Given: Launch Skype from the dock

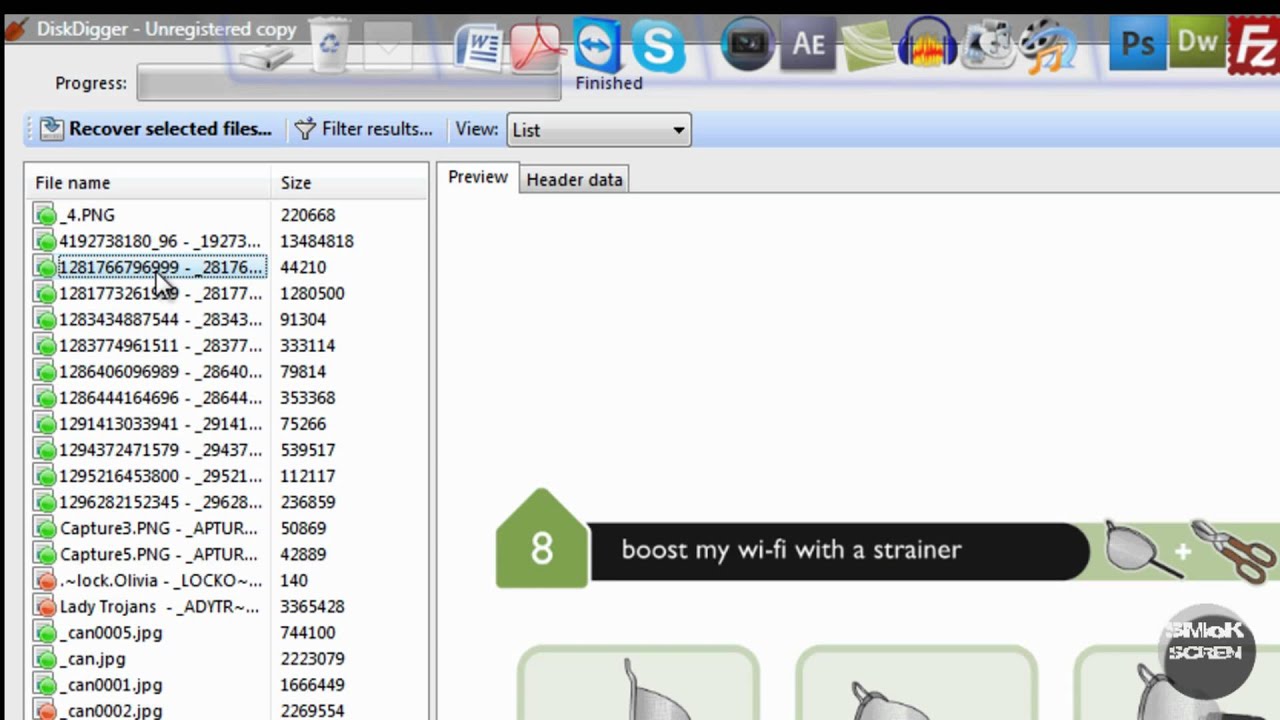Looking at the screenshot, I should [x=658, y=46].
